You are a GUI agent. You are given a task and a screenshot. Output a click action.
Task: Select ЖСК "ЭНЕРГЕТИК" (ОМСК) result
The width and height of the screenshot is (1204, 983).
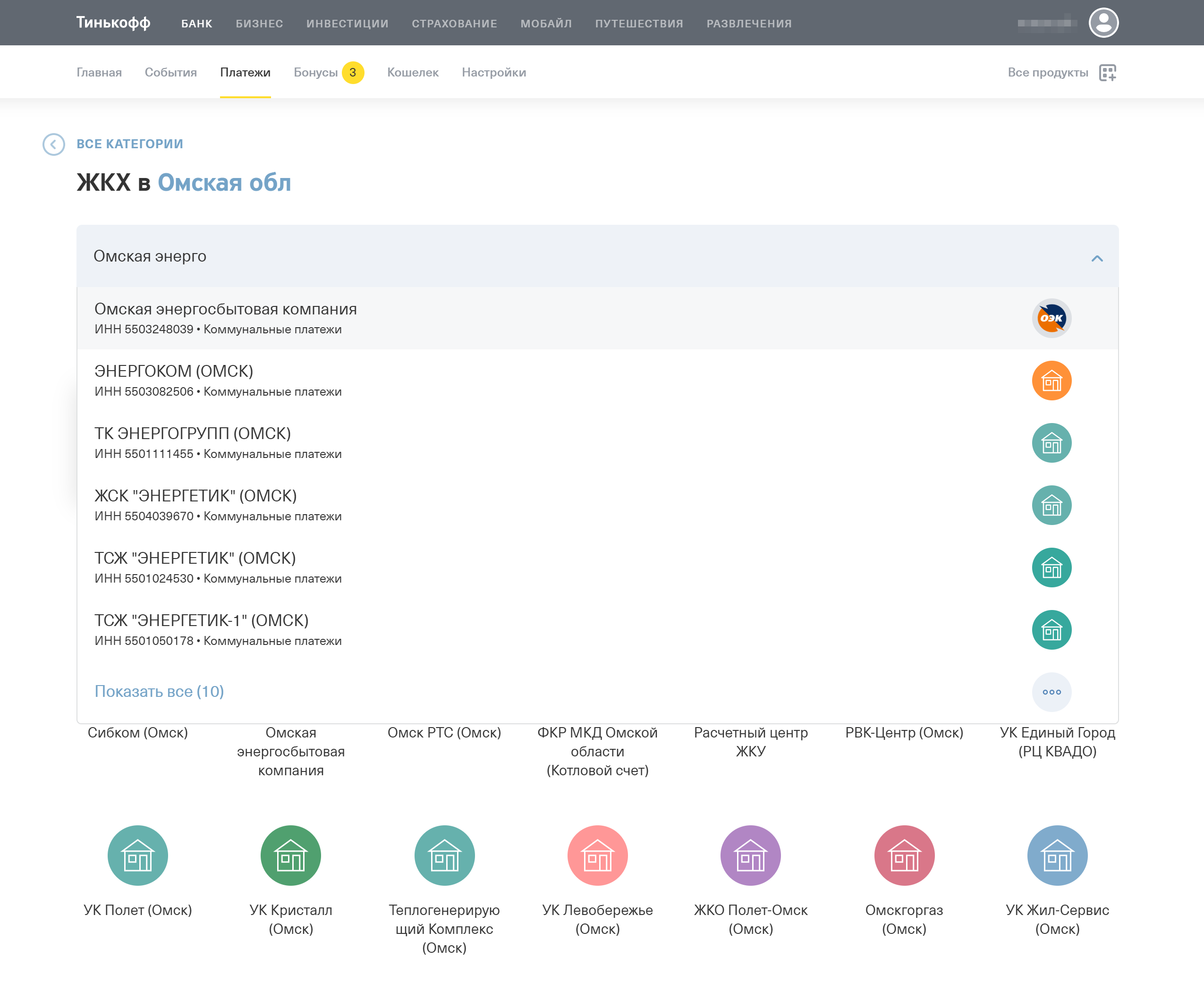(x=597, y=505)
